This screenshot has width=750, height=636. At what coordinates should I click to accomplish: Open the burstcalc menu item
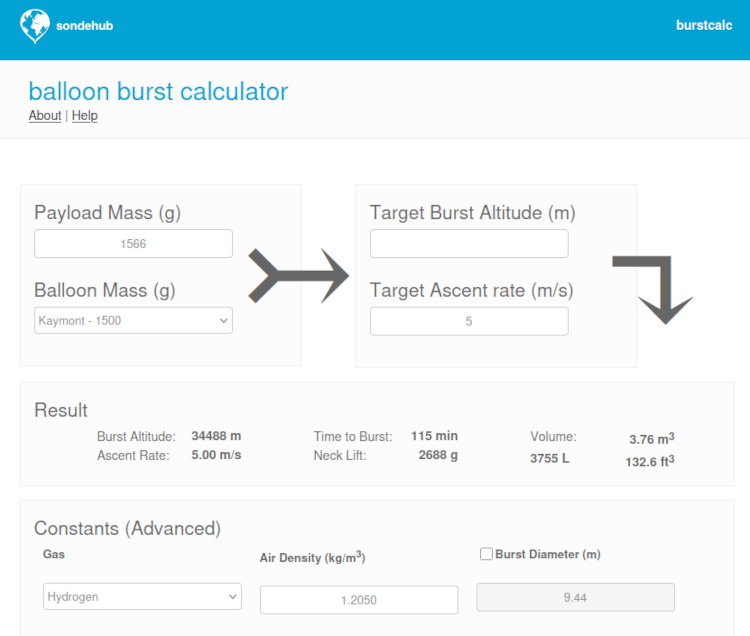[704, 25]
